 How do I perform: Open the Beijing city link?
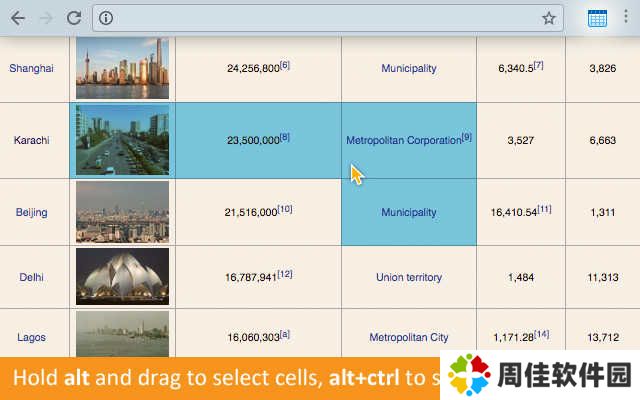pos(31,212)
